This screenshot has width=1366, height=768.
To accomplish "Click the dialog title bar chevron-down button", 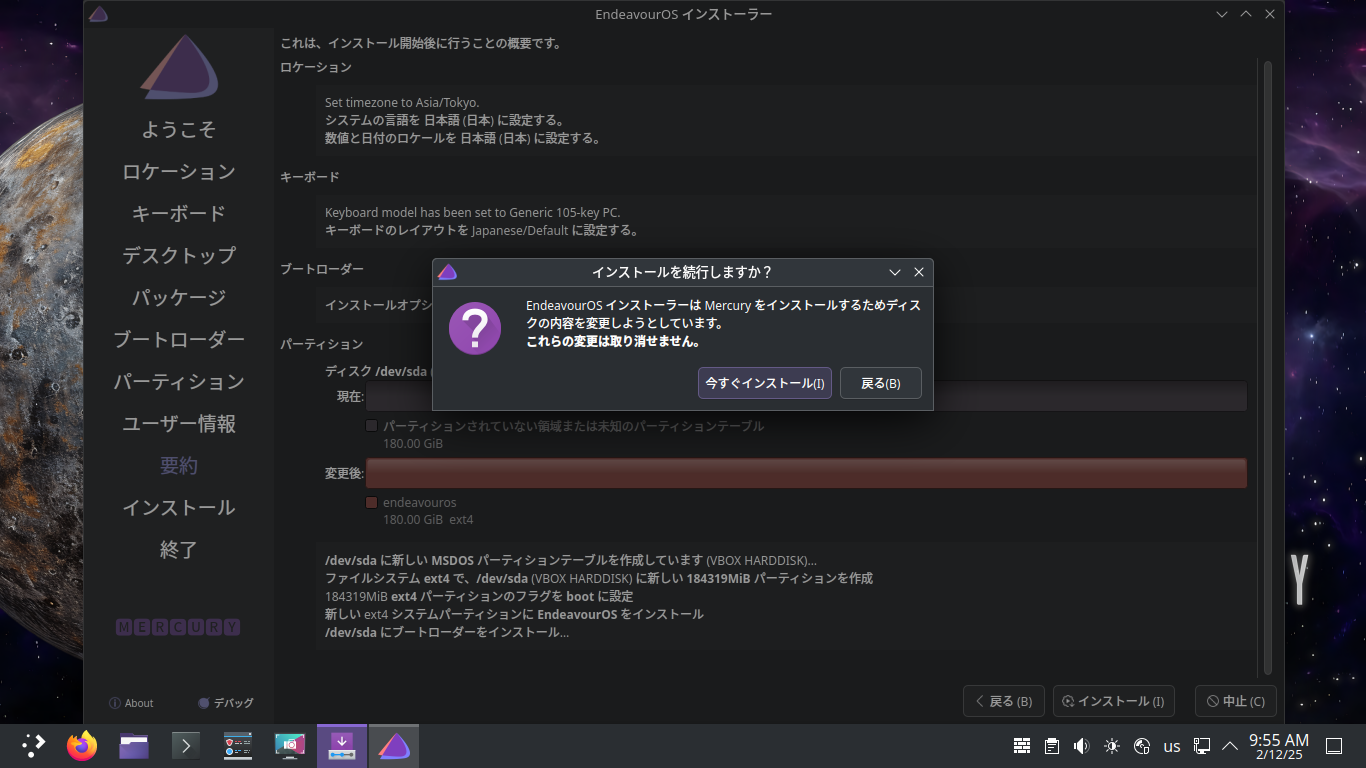I will tap(895, 272).
